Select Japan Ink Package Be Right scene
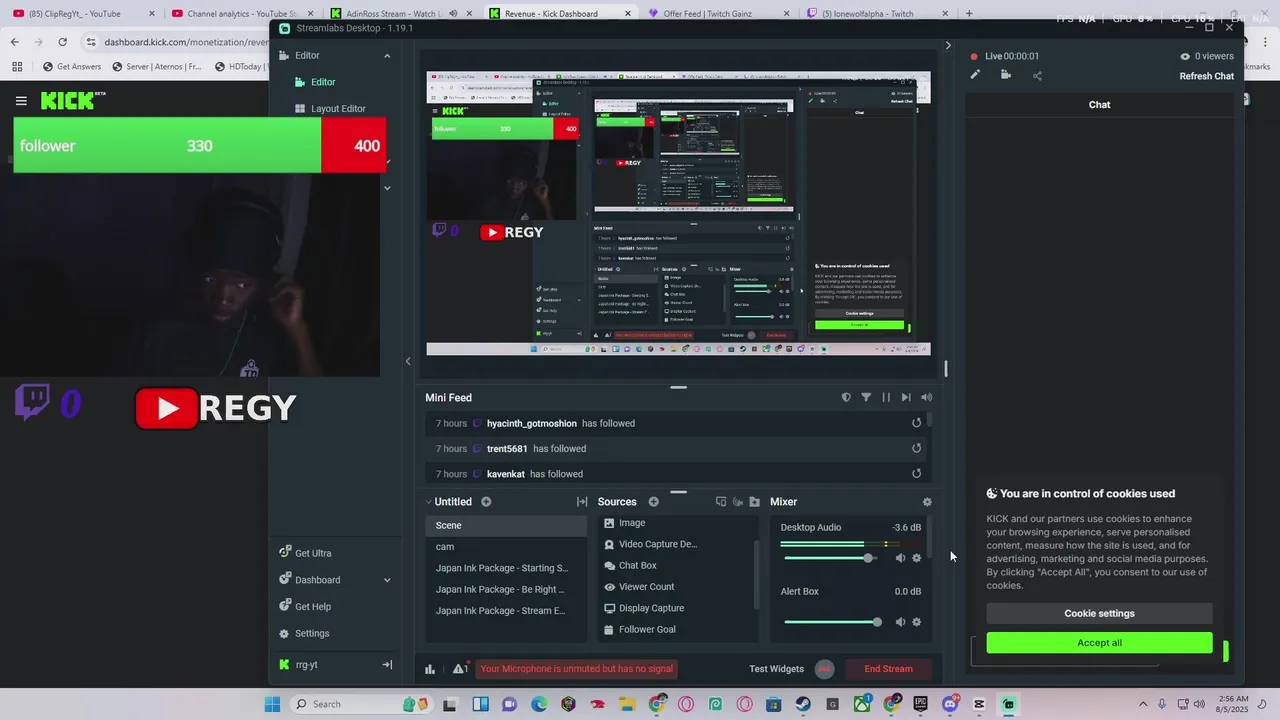The image size is (1280, 720). pyautogui.click(x=506, y=589)
